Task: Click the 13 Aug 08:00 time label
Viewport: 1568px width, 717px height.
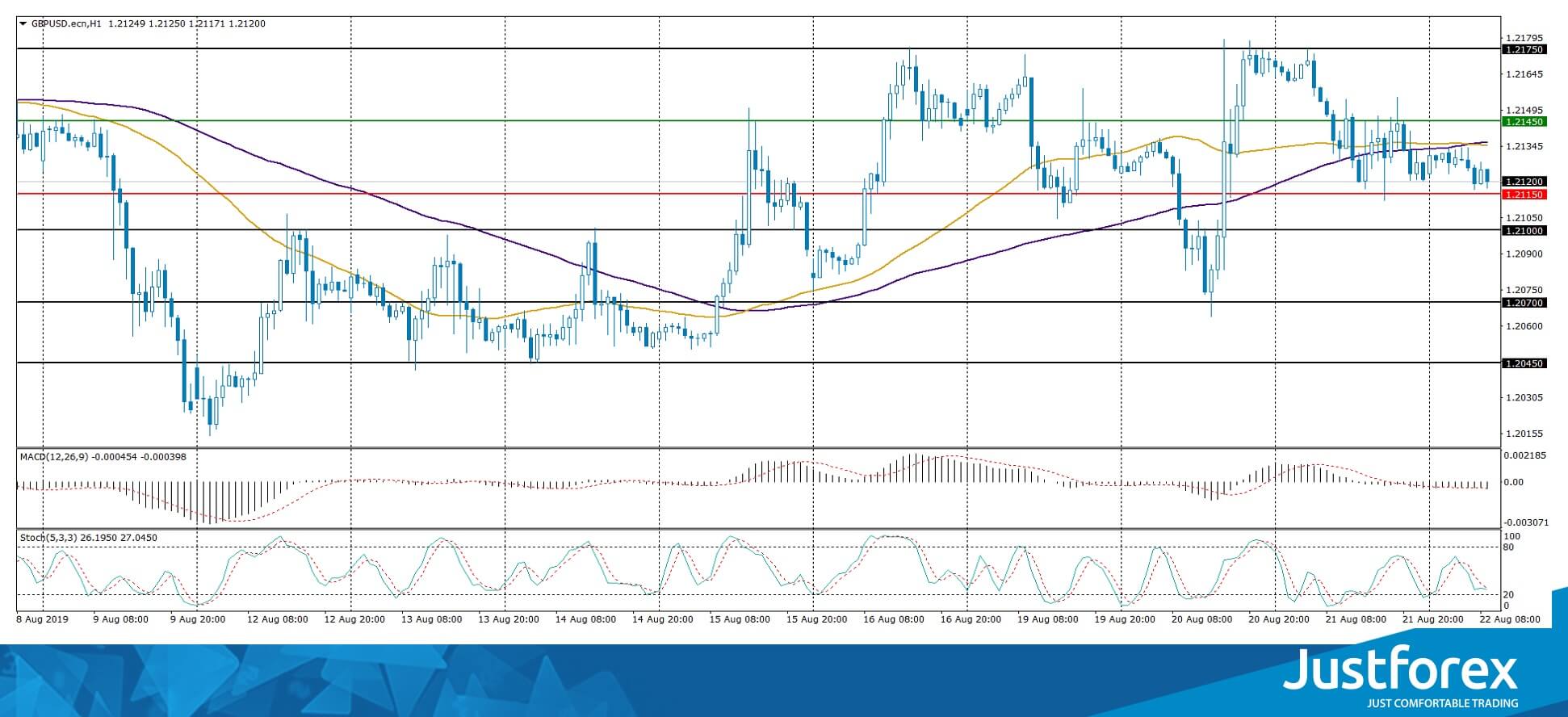Action: (431, 620)
